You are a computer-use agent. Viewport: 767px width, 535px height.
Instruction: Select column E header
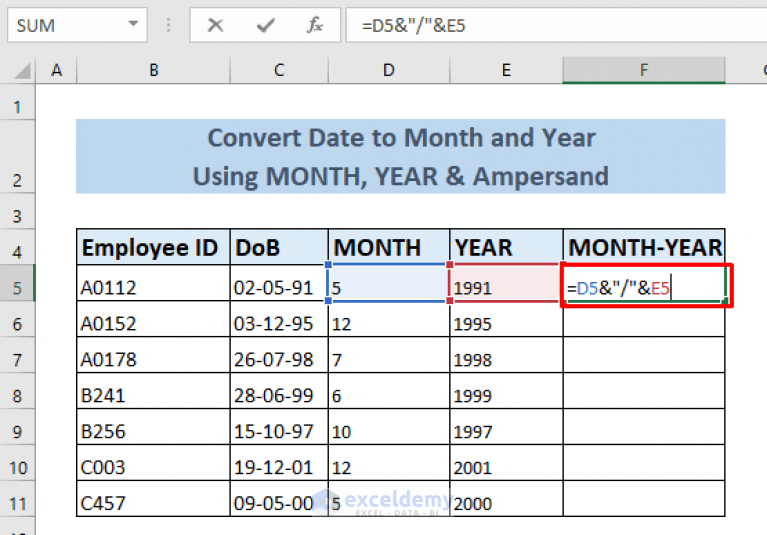506,70
